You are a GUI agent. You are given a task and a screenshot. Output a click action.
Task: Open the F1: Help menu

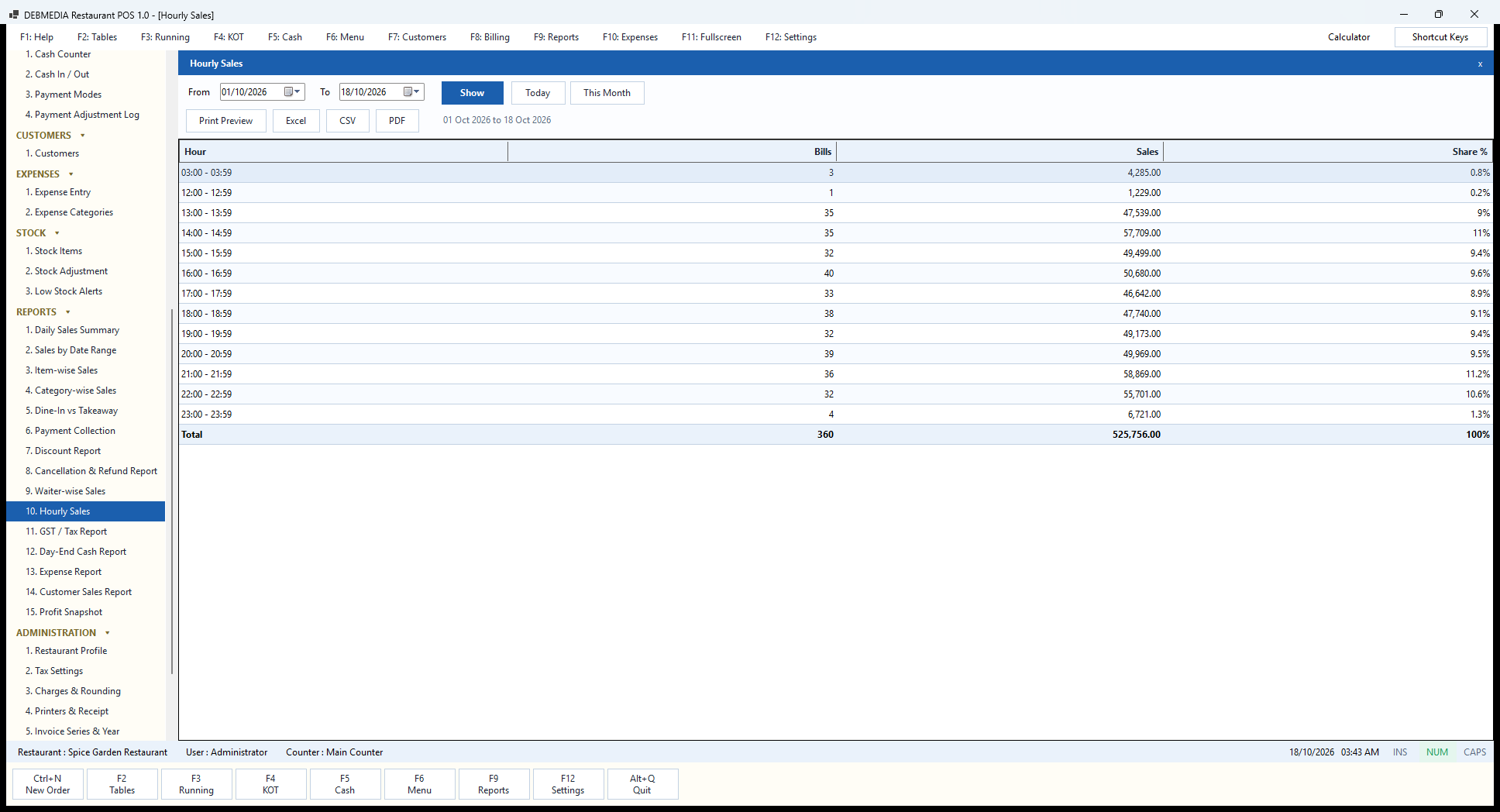click(36, 37)
